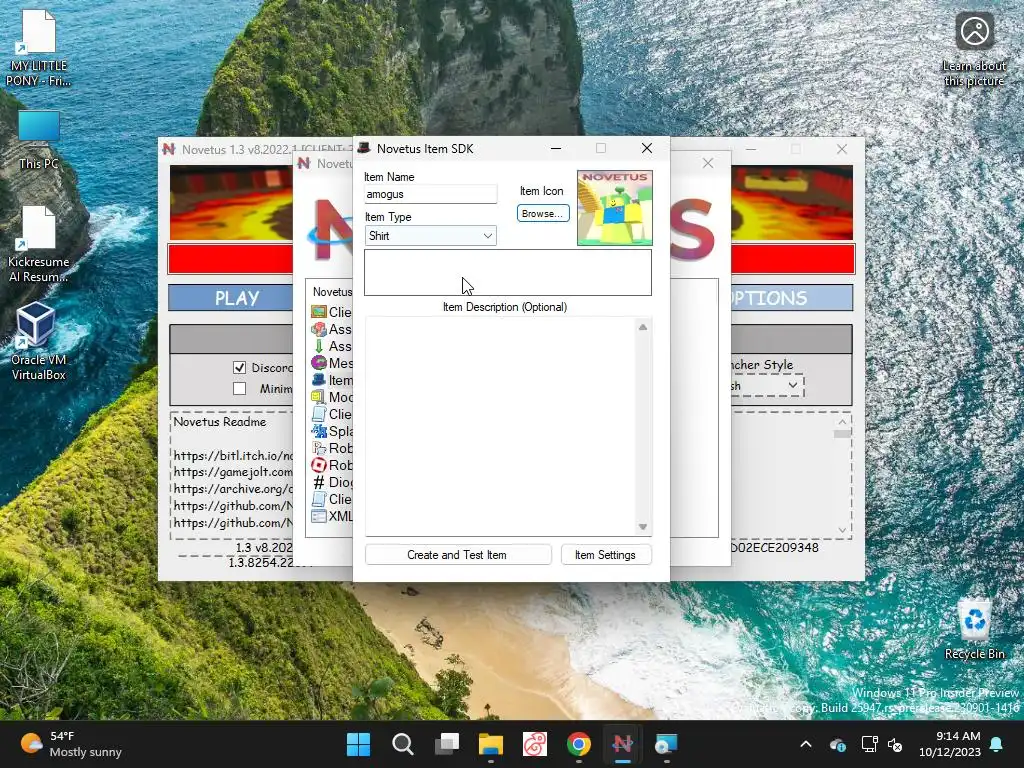Select the Diog entry with hash icon

(332, 482)
